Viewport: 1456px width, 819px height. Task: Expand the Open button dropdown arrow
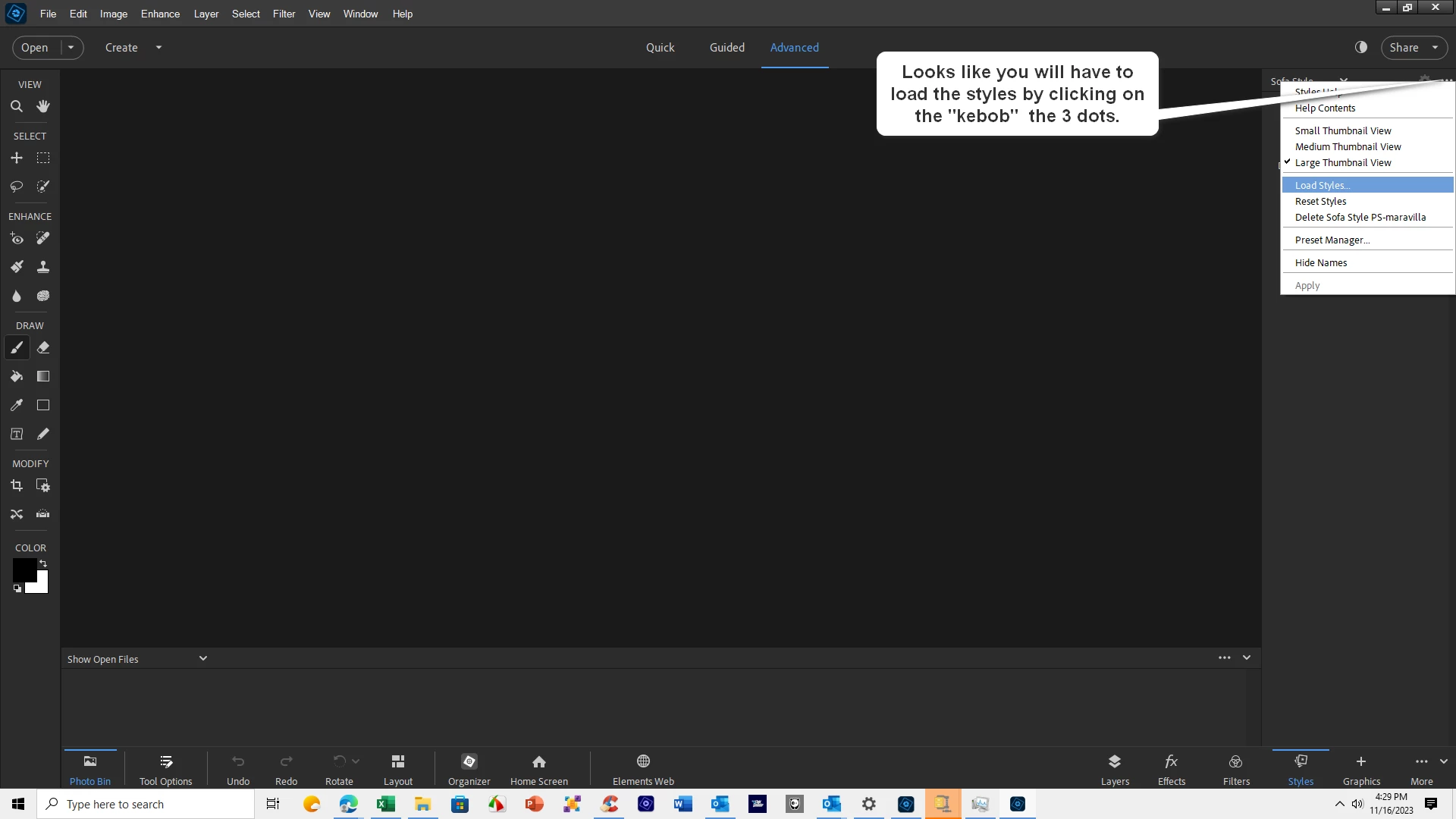point(71,47)
